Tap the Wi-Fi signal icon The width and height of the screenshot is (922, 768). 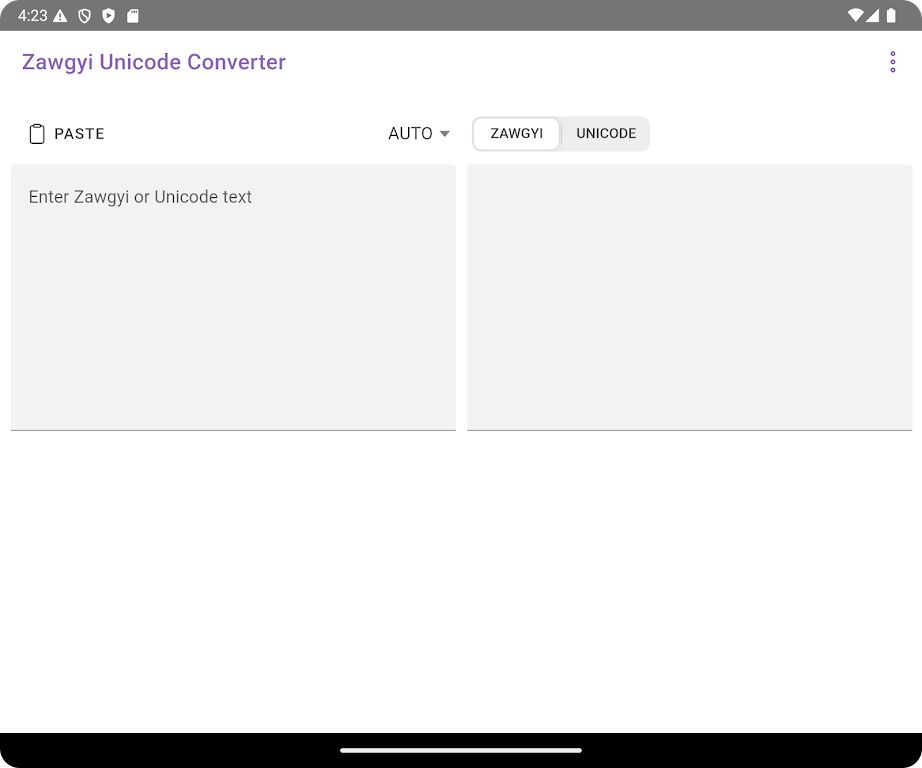click(x=855, y=16)
